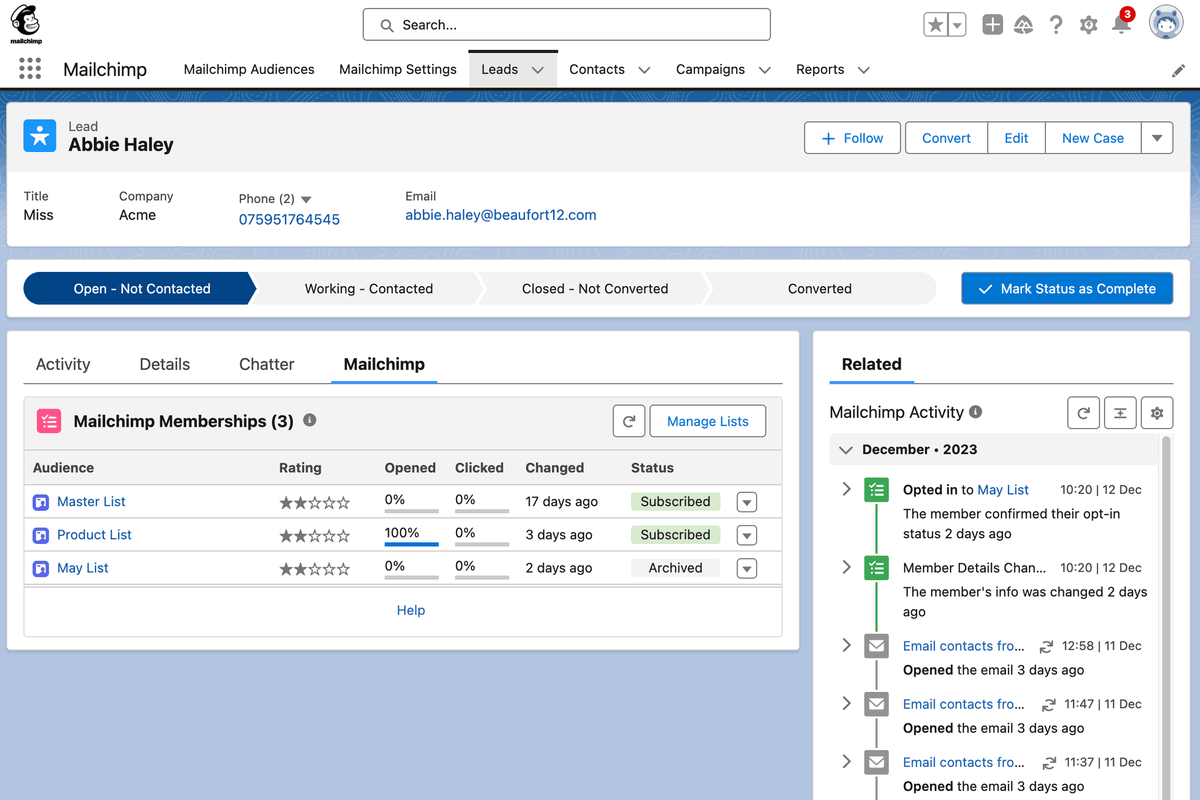
Task: Open the setup gear in header
Action: (1089, 25)
